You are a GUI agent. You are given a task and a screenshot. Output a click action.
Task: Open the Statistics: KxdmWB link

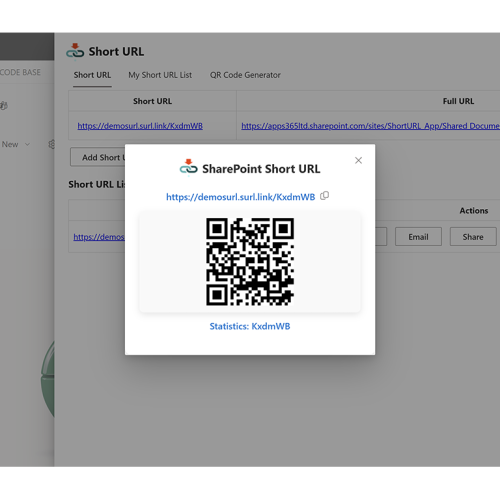250,326
